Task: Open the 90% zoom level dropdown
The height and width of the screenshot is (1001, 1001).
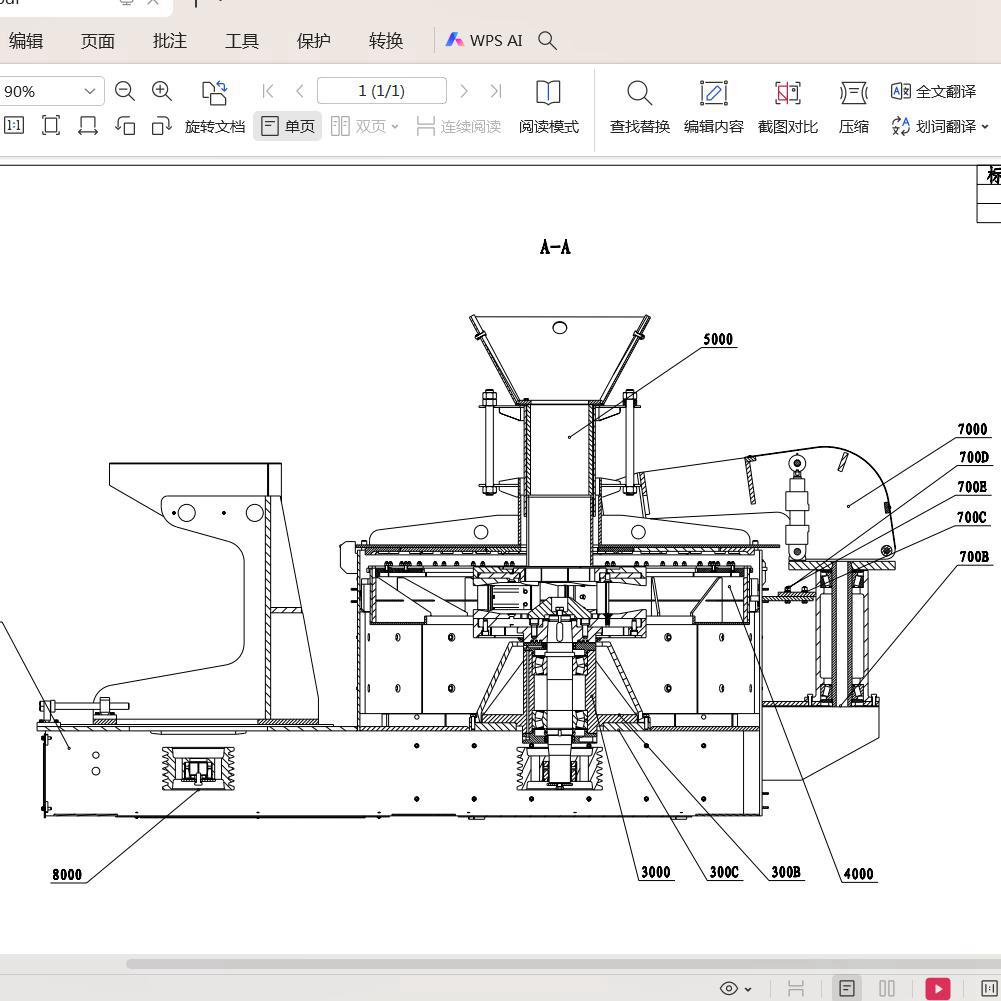Action: (x=89, y=91)
